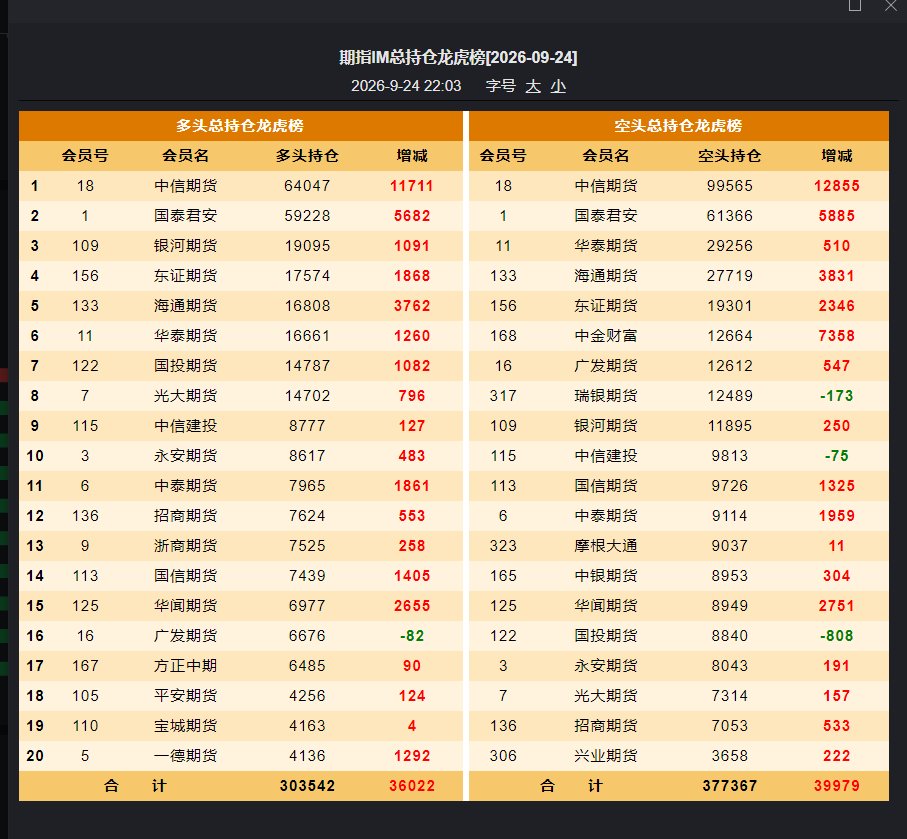Click short position value 19301
This screenshot has height=839, width=907.
(x=729, y=306)
